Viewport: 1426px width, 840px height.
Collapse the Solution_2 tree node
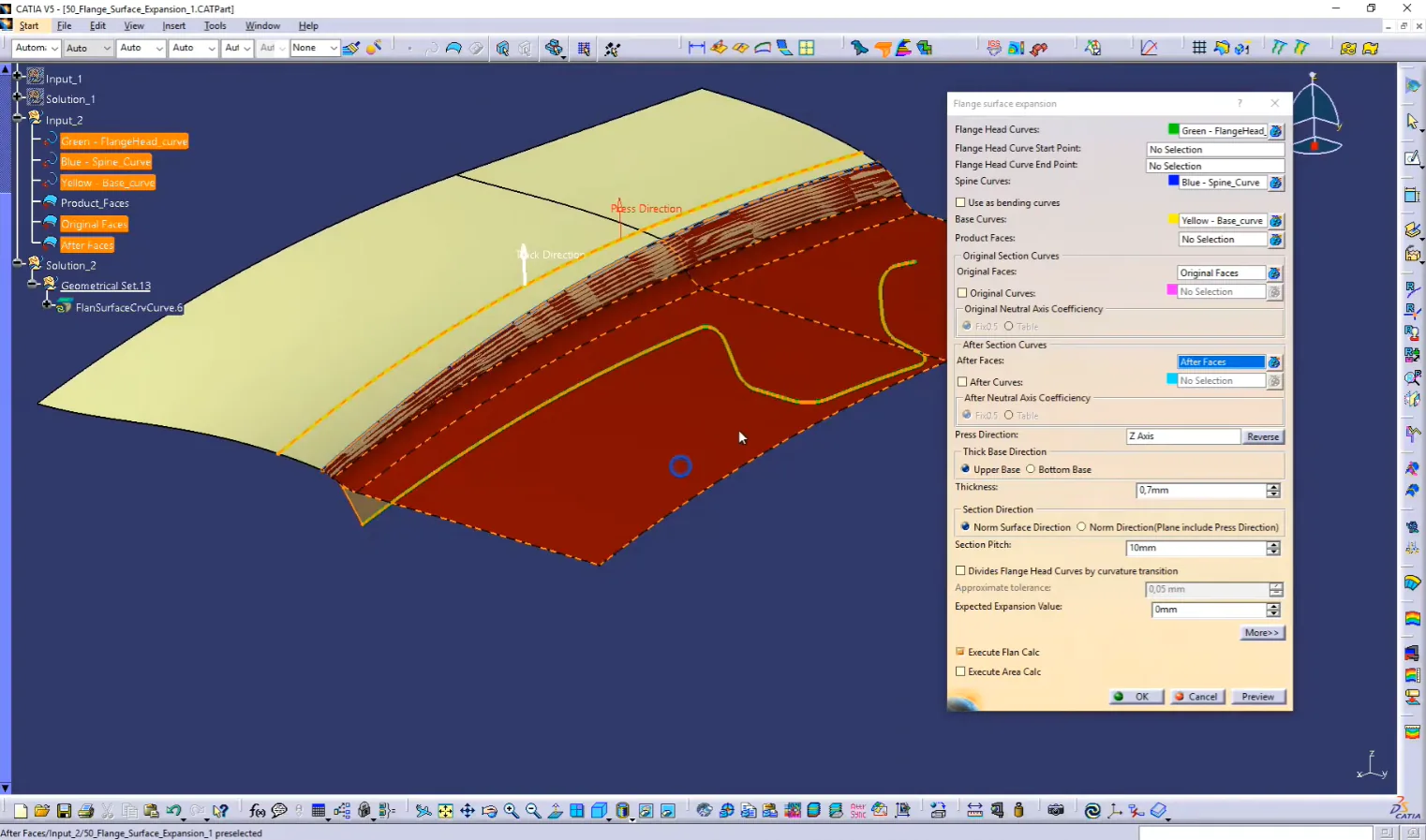pyautogui.click(x=18, y=264)
